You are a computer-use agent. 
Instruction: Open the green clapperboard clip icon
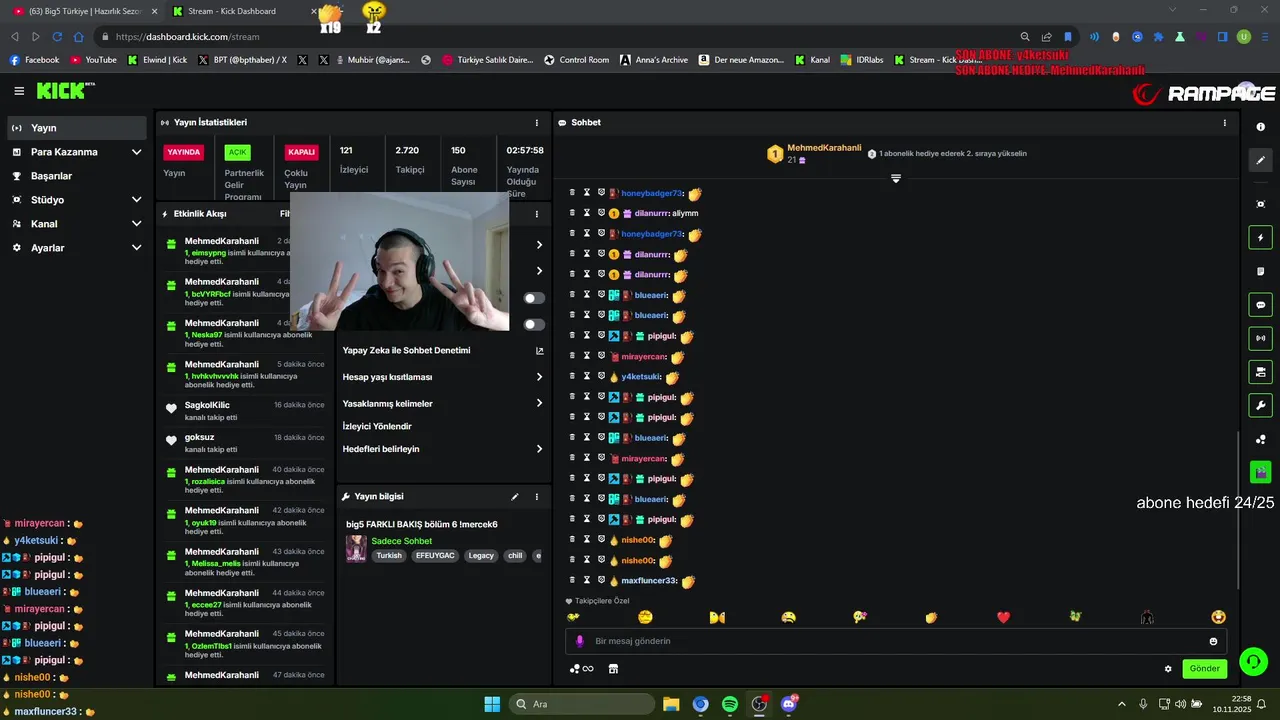(1260, 472)
